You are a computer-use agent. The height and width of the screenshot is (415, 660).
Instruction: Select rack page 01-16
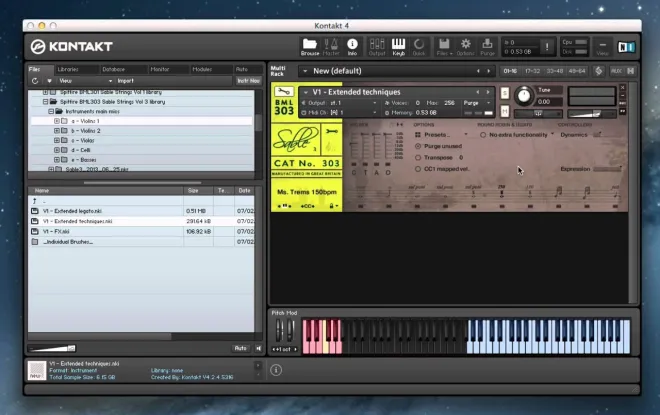[x=510, y=71]
